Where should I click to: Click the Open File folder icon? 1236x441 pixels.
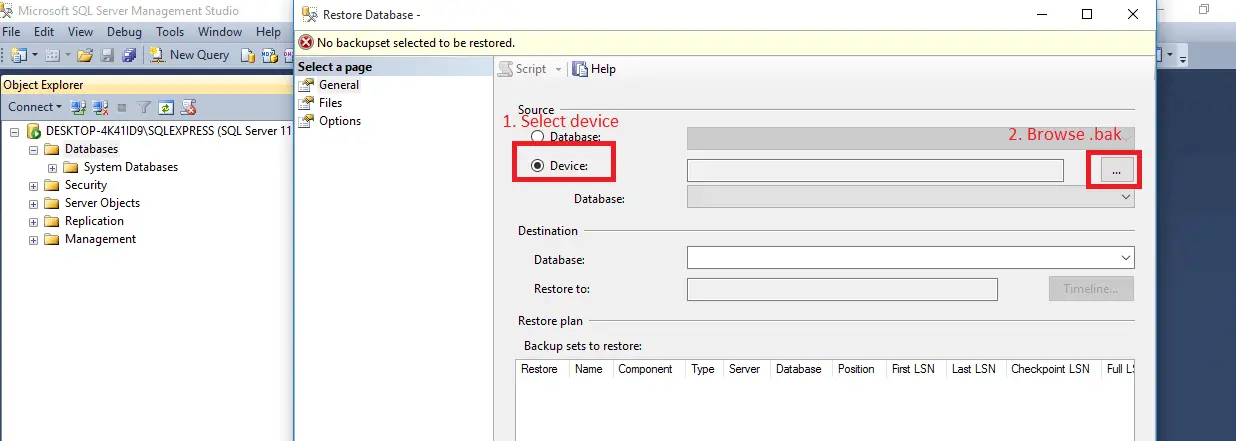[x=85, y=55]
